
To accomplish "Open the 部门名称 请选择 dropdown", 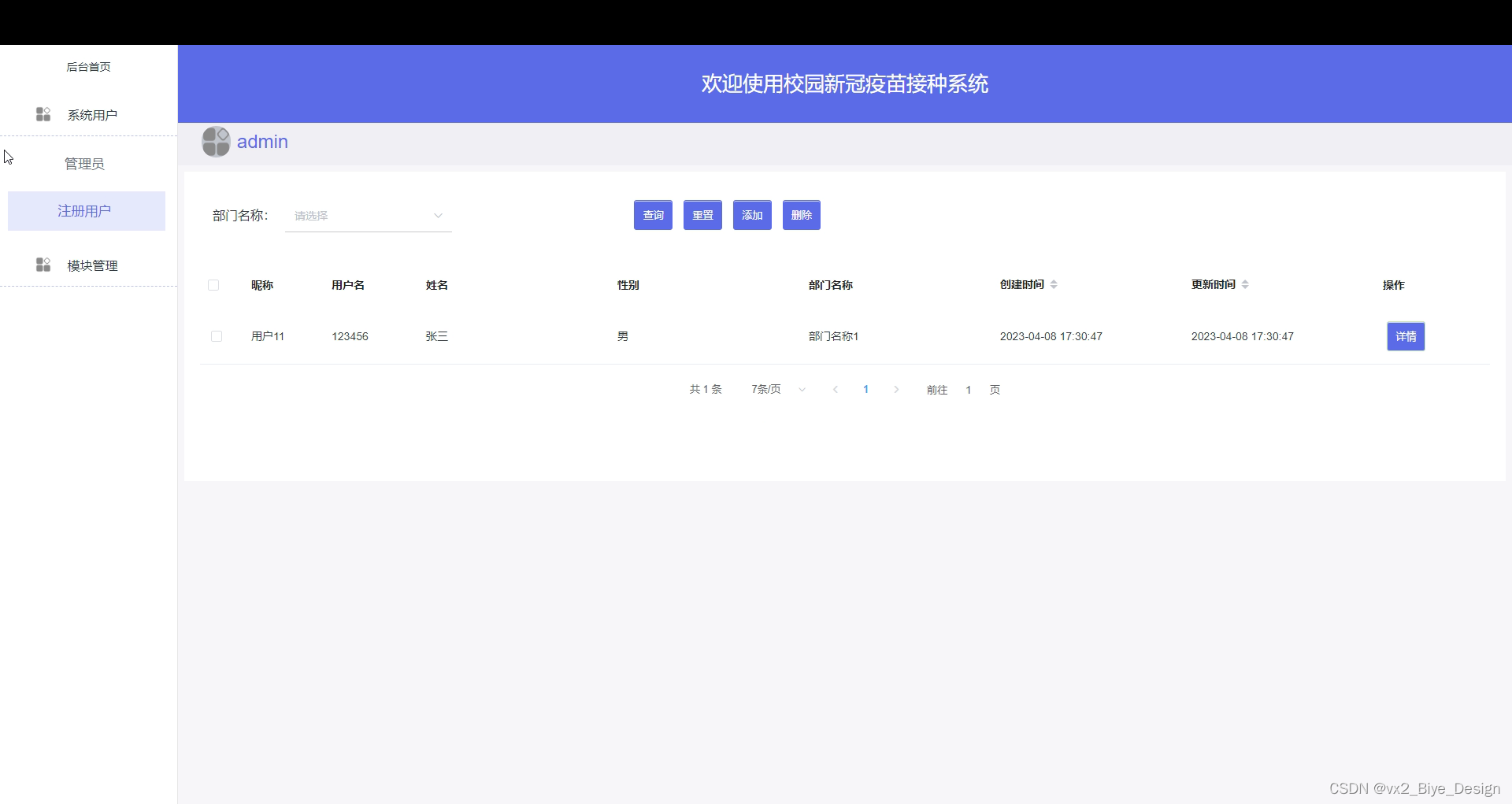I will [x=369, y=216].
